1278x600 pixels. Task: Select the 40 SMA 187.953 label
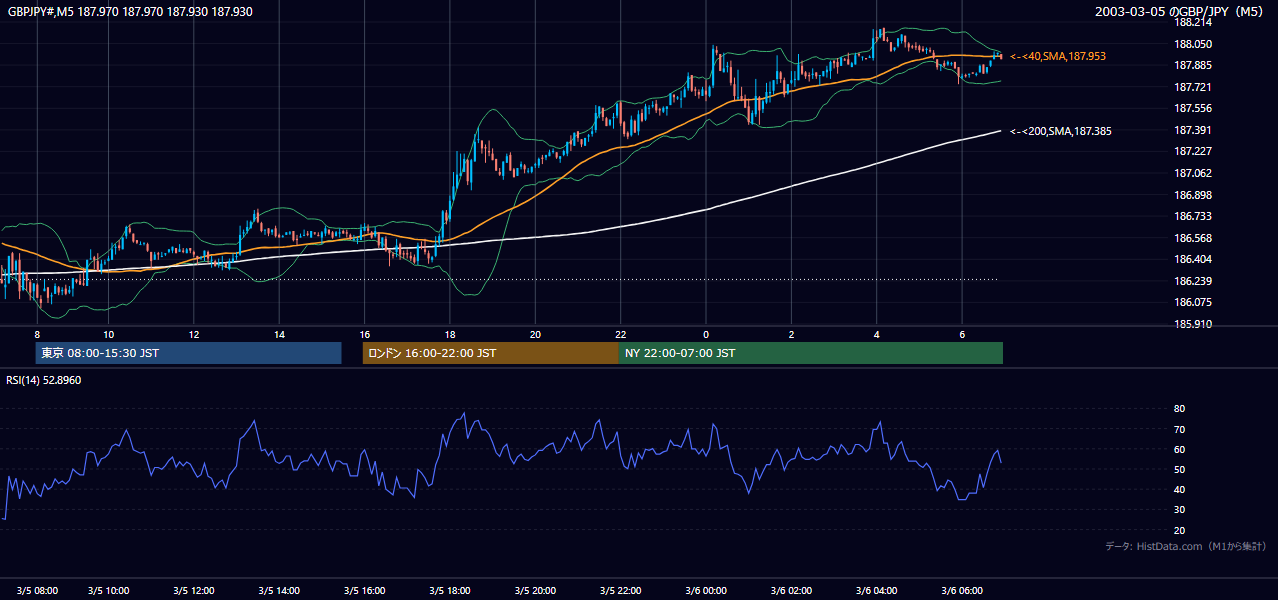point(1060,57)
